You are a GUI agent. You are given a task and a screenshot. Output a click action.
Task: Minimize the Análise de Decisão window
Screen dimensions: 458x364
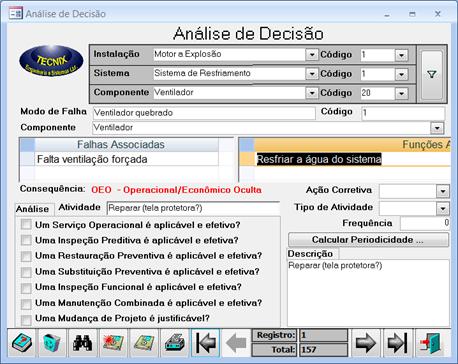[387, 14]
